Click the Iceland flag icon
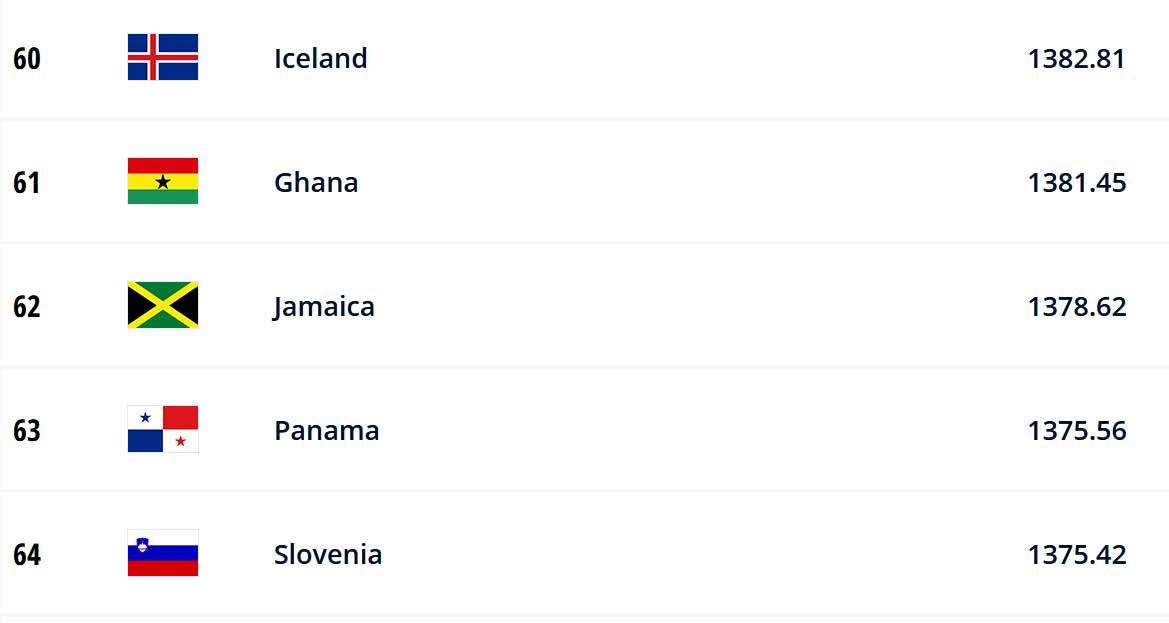 tap(163, 57)
